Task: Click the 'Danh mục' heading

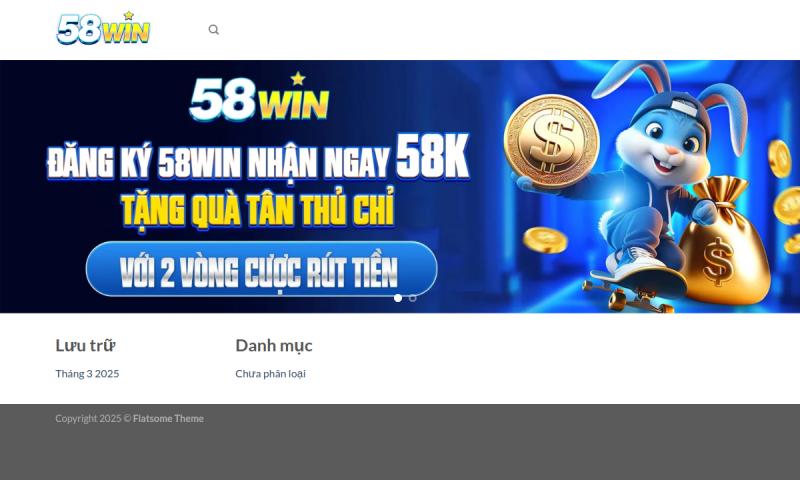Action: point(274,345)
